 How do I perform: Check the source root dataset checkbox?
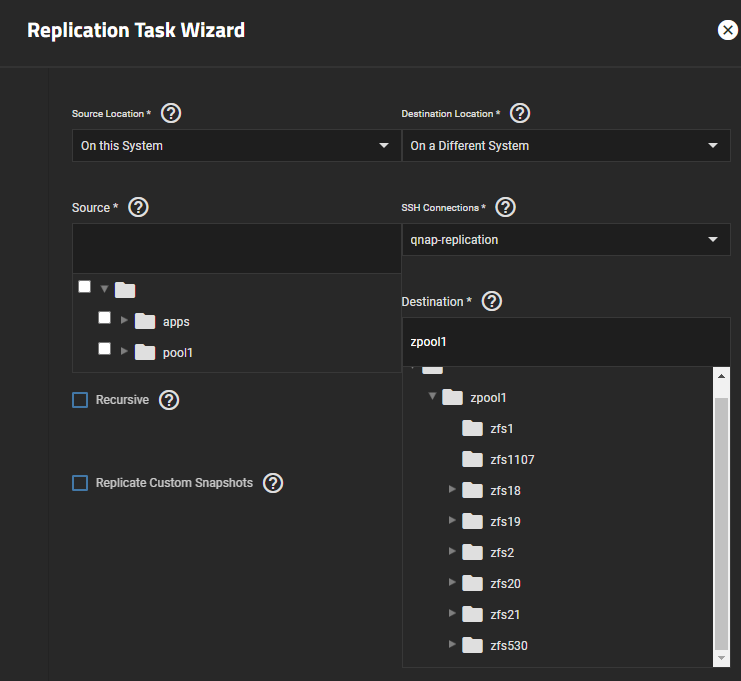click(85, 287)
